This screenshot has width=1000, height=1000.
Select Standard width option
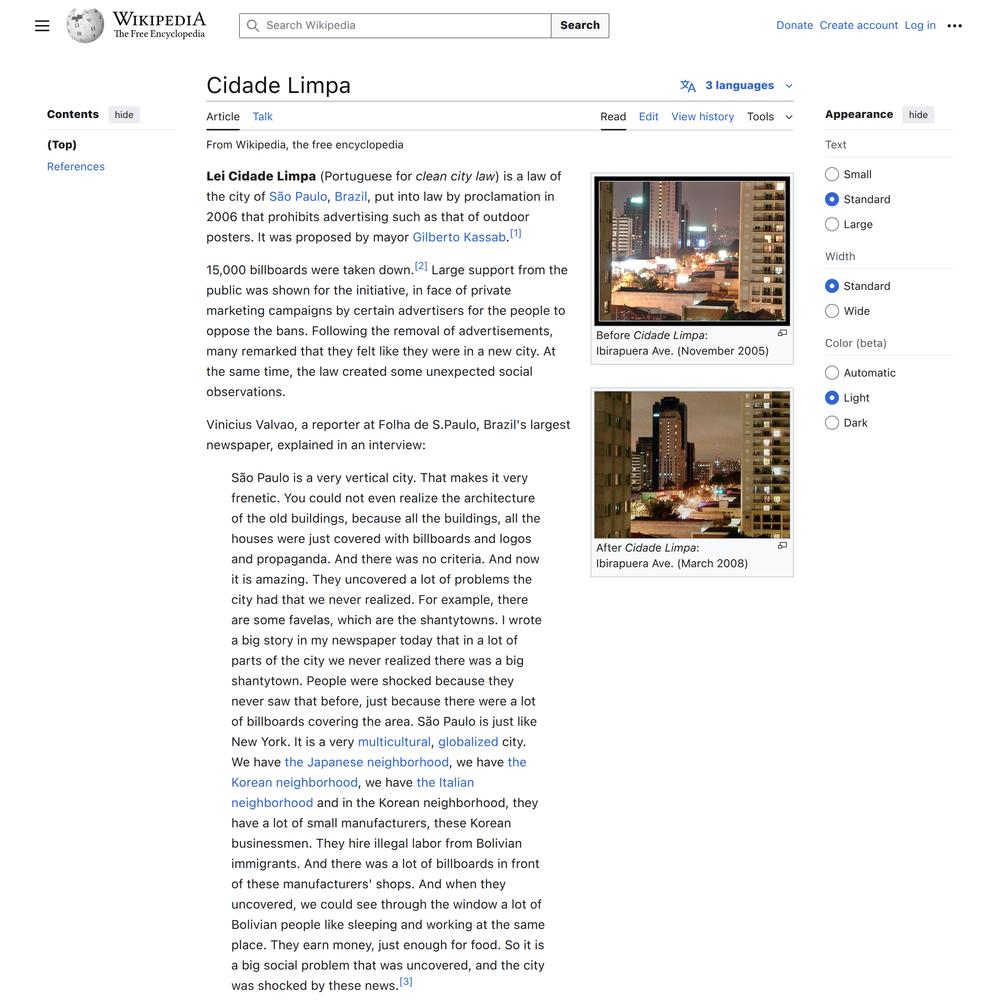pos(832,286)
